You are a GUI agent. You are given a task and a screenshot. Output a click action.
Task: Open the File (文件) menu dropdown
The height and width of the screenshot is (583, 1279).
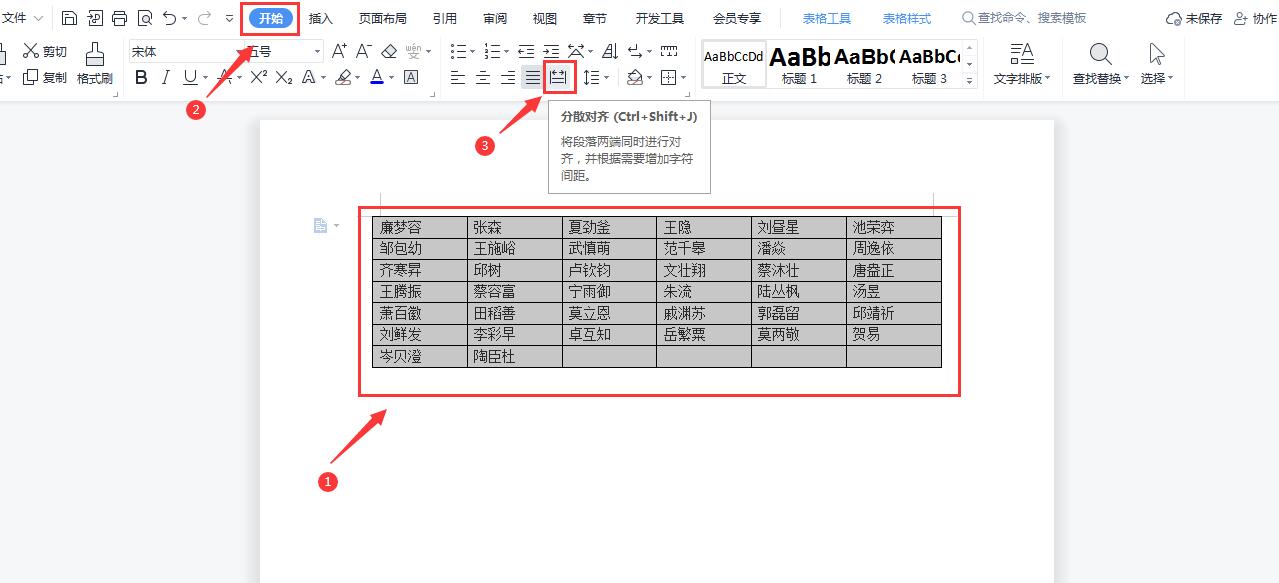[x=22, y=18]
